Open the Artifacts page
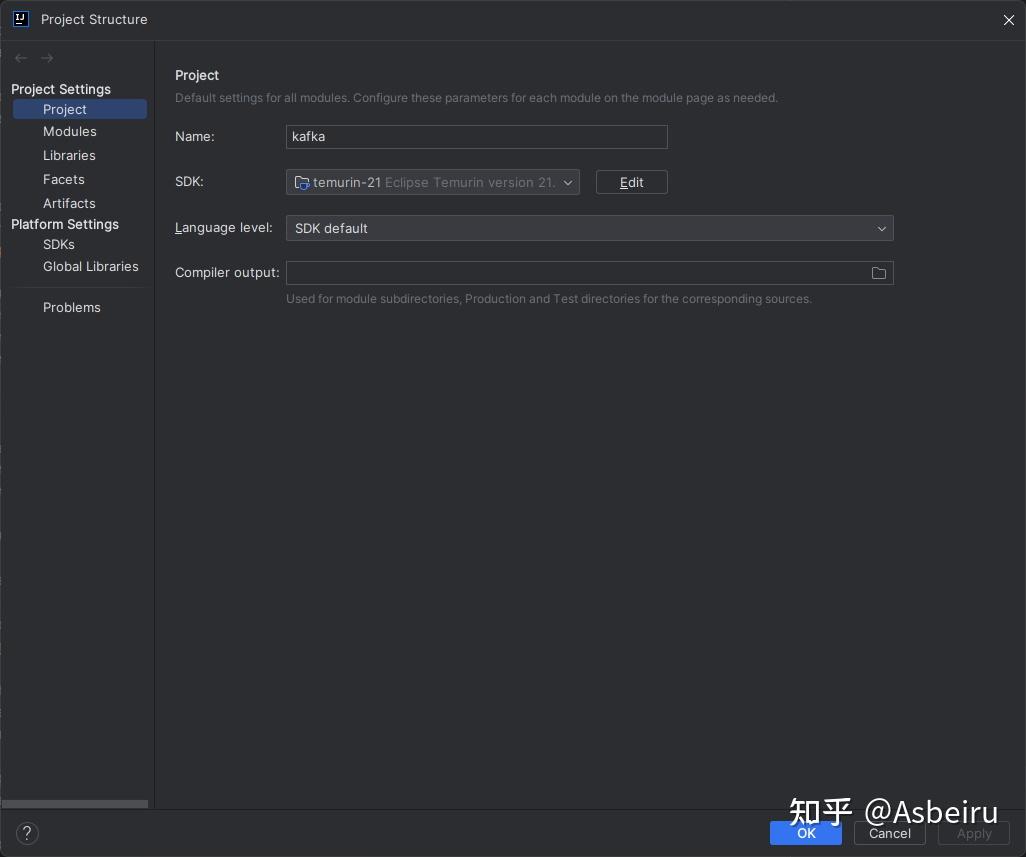Screen dimensions: 1026x857 [69, 203]
